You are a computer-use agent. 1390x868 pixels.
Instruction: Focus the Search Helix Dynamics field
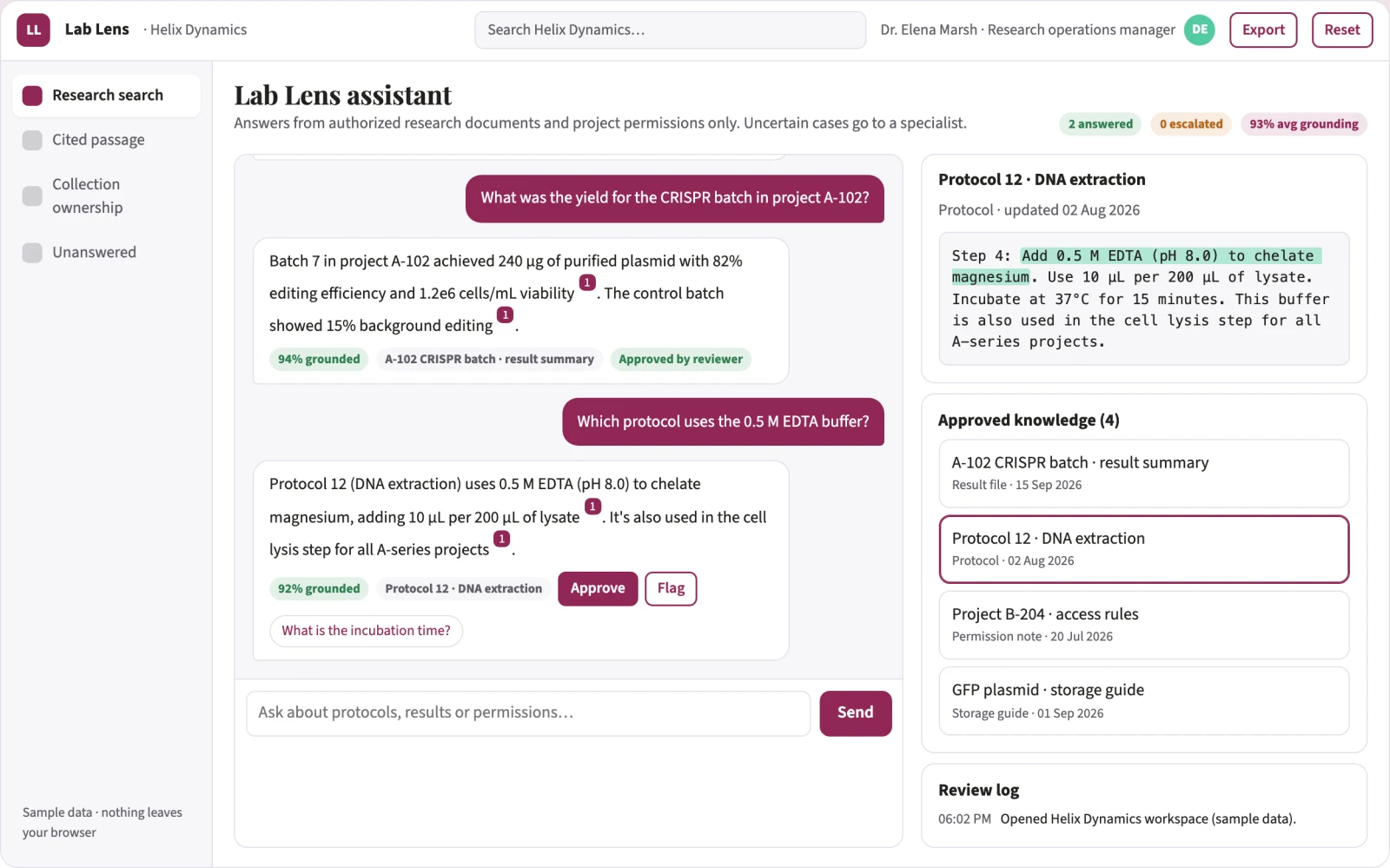[670, 30]
